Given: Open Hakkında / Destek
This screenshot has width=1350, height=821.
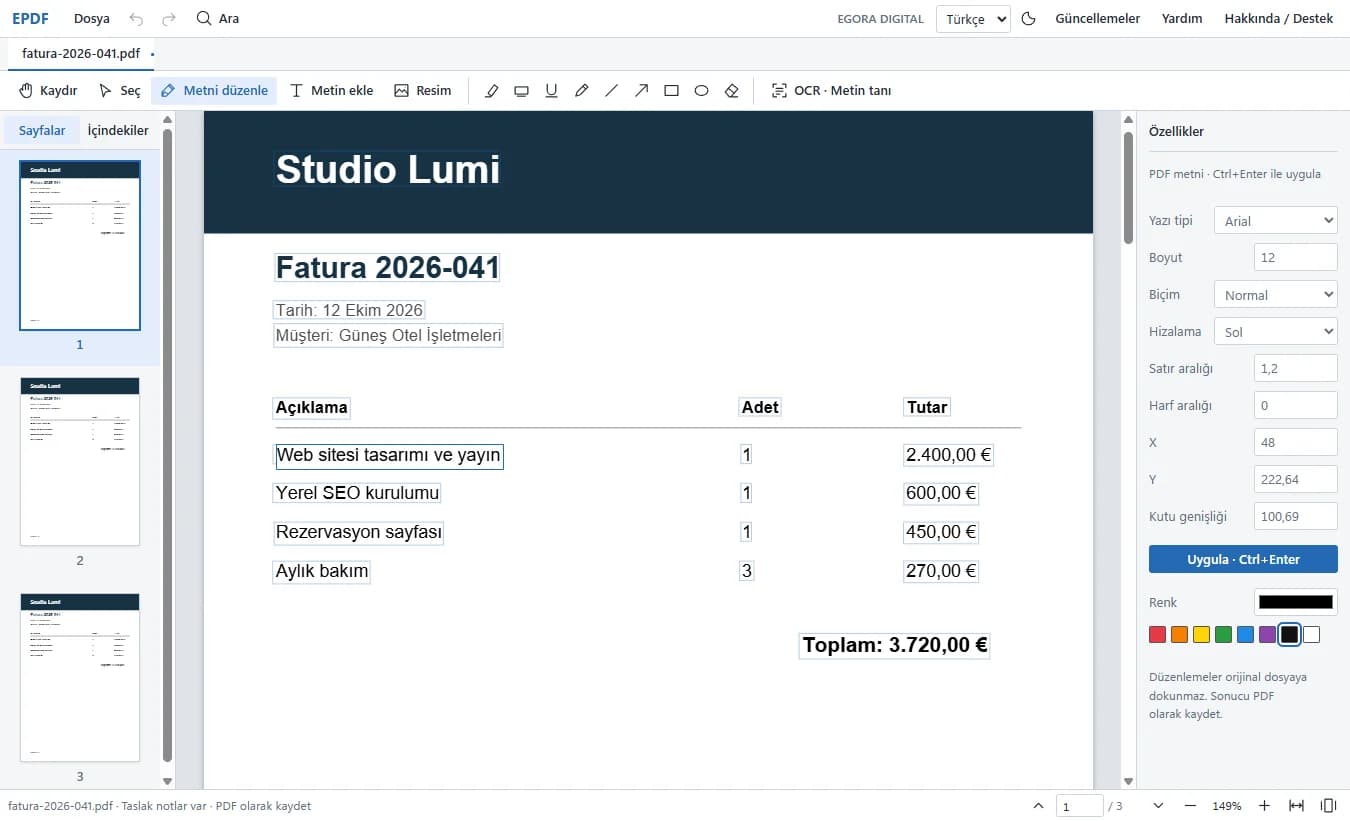Looking at the screenshot, I should click(1279, 19).
